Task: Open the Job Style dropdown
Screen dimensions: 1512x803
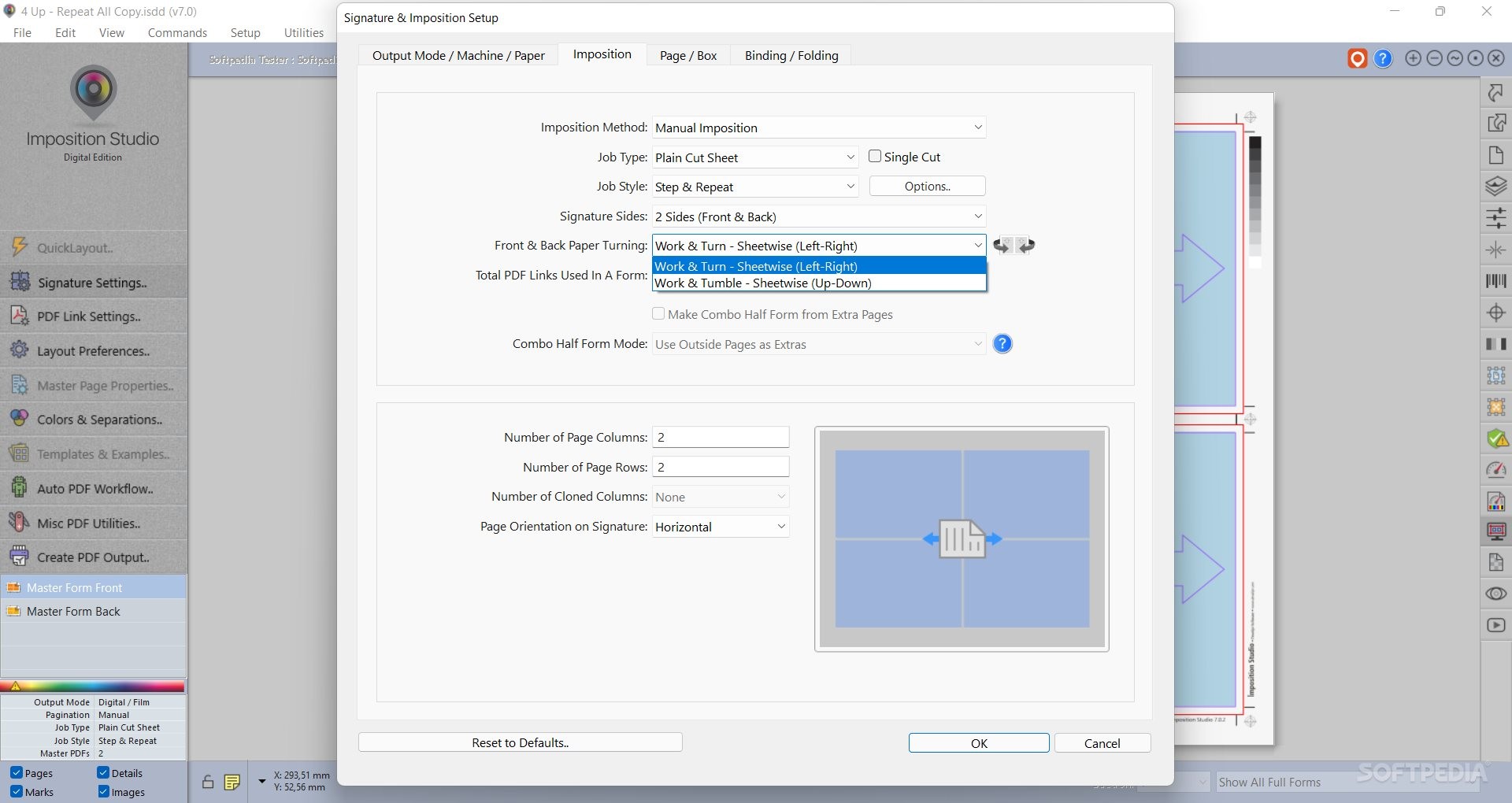Action: pyautogui.click(x=754, y=187)
